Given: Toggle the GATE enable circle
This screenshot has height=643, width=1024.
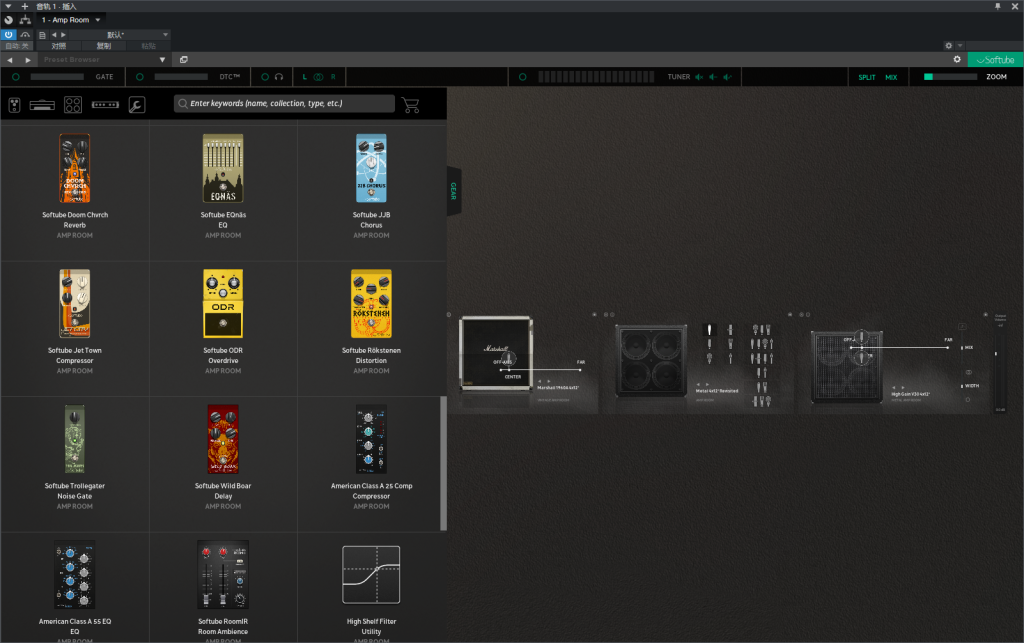Looking at the screenshot, I should 16,77.
